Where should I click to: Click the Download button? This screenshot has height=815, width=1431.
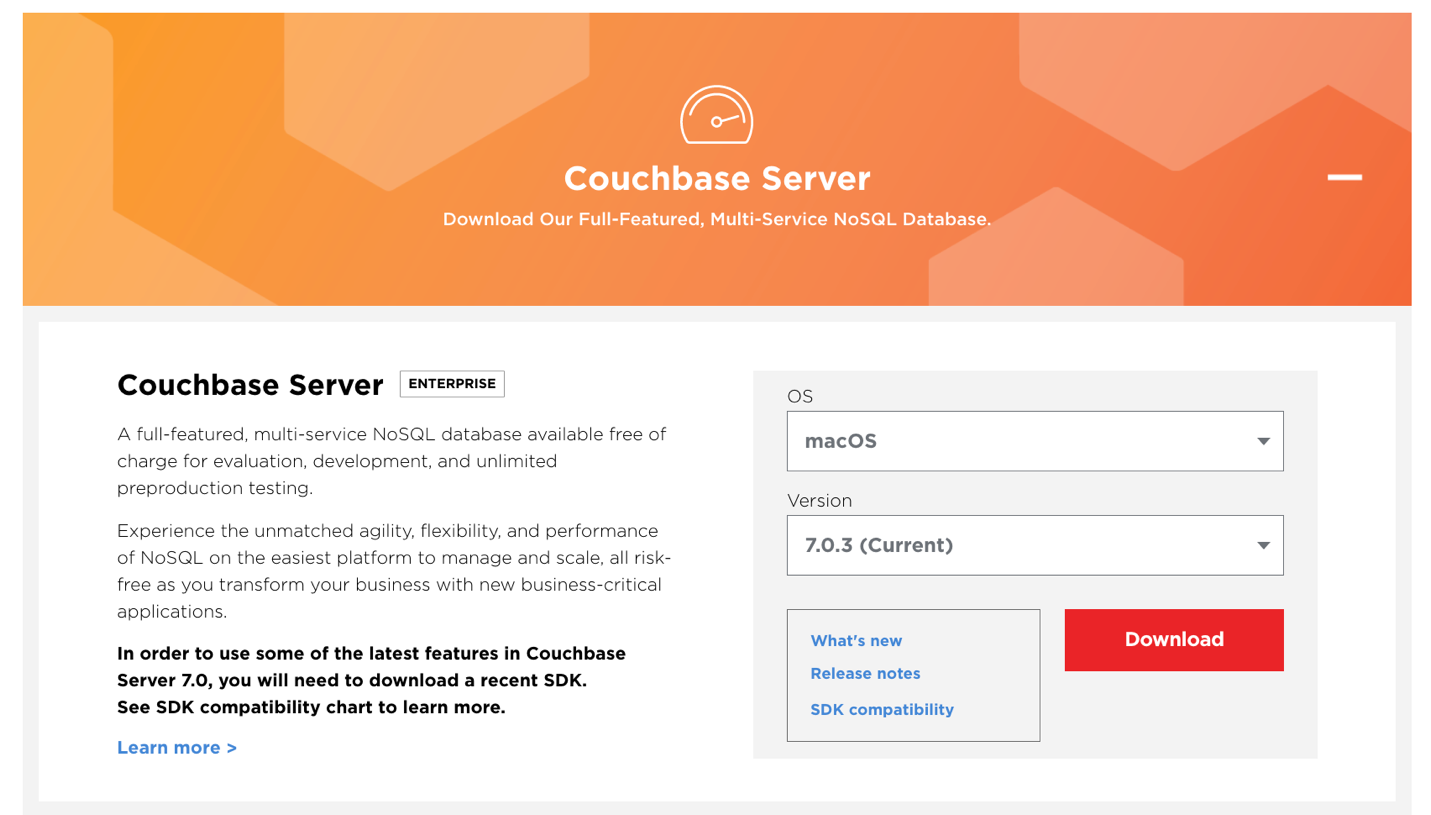click(x=1173, y=640)
